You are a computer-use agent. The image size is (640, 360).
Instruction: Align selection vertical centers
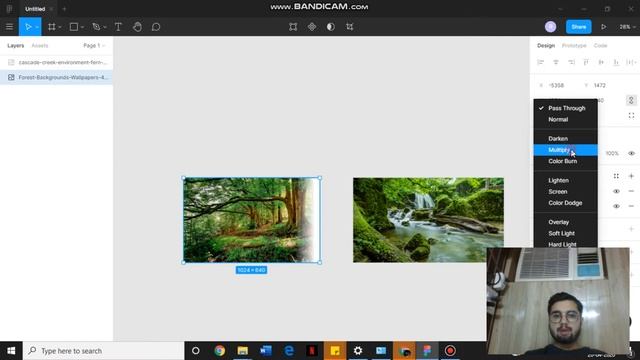pyautogui.click(x=601, y=62)
